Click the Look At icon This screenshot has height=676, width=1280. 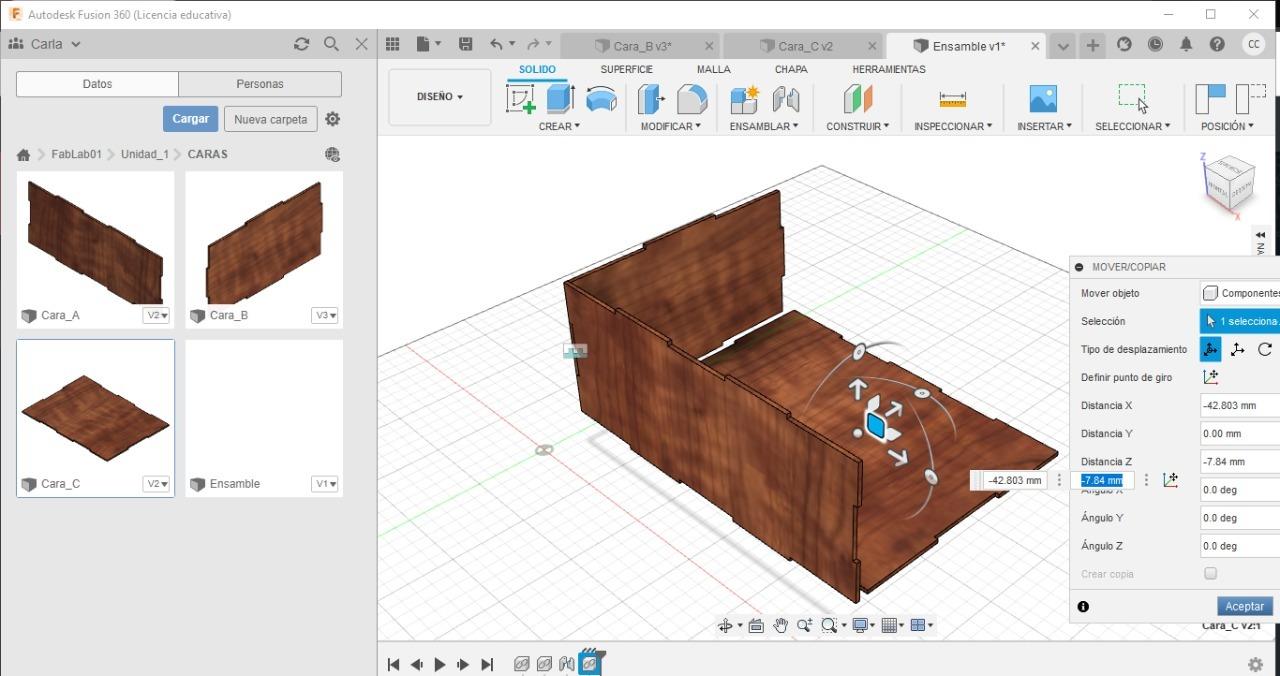[x=756, y=626]
